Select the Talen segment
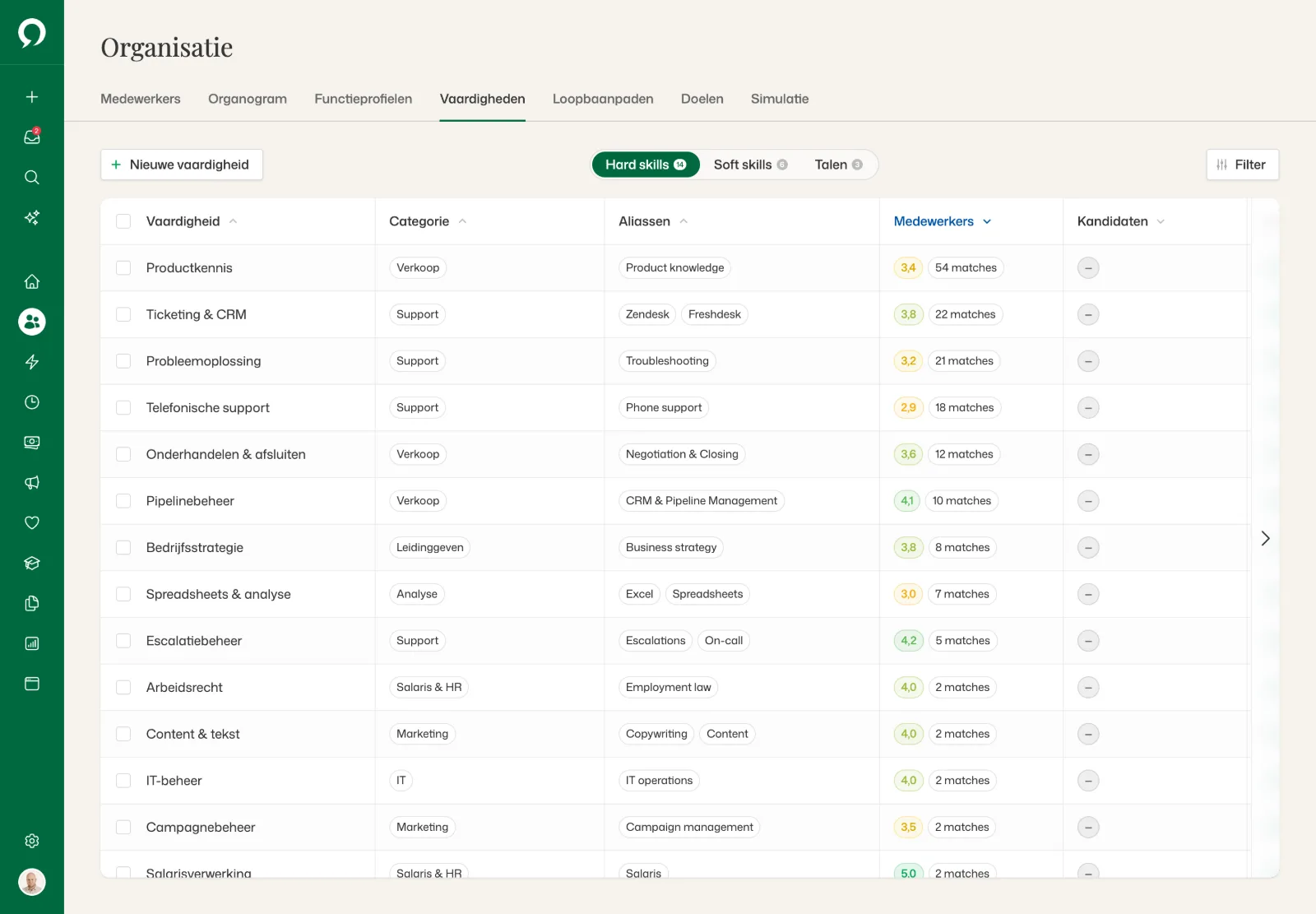The image size is (1316, 914). pos(838,165)
